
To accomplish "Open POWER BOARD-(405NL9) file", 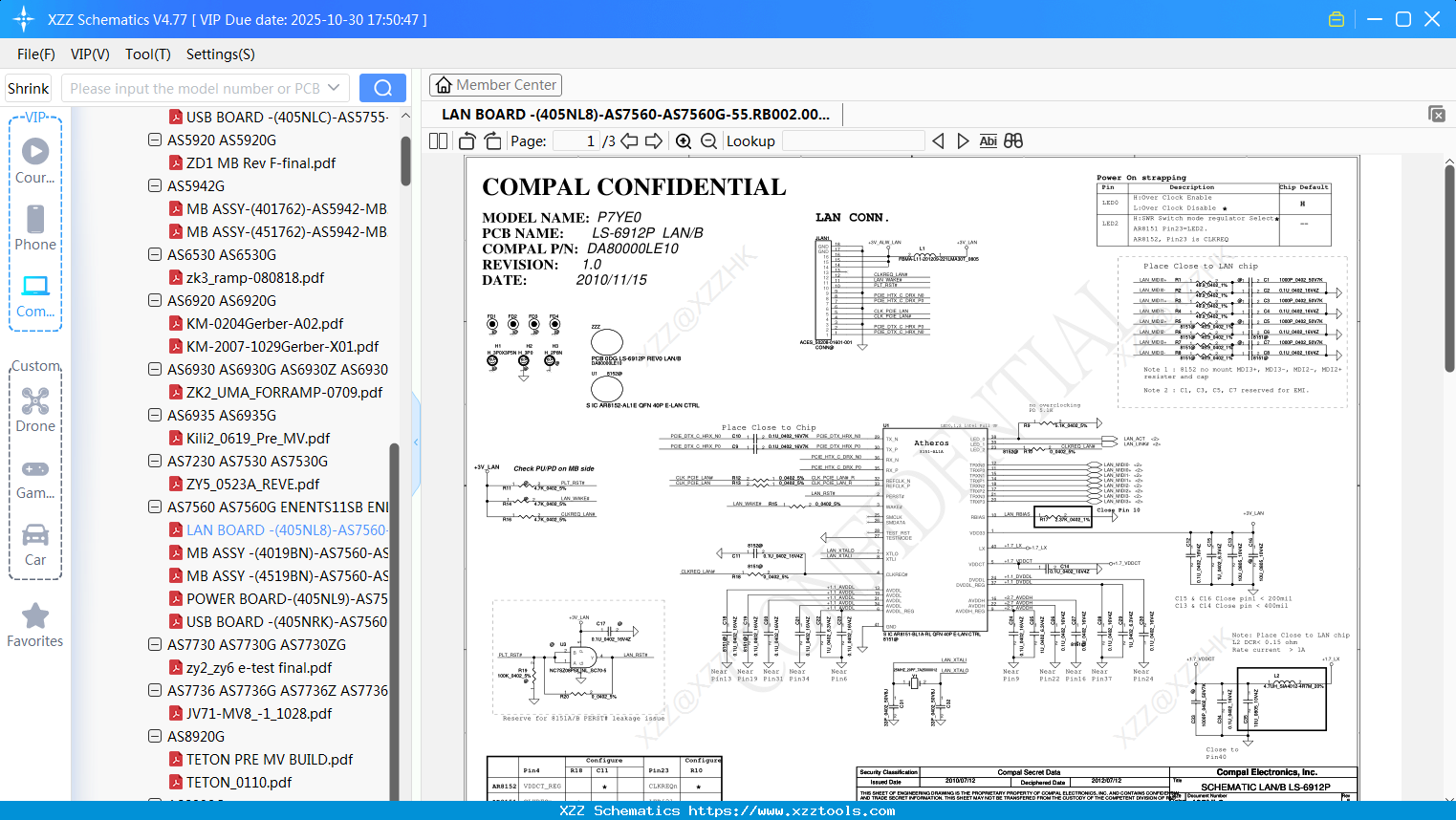I will [x=287, y=598].
